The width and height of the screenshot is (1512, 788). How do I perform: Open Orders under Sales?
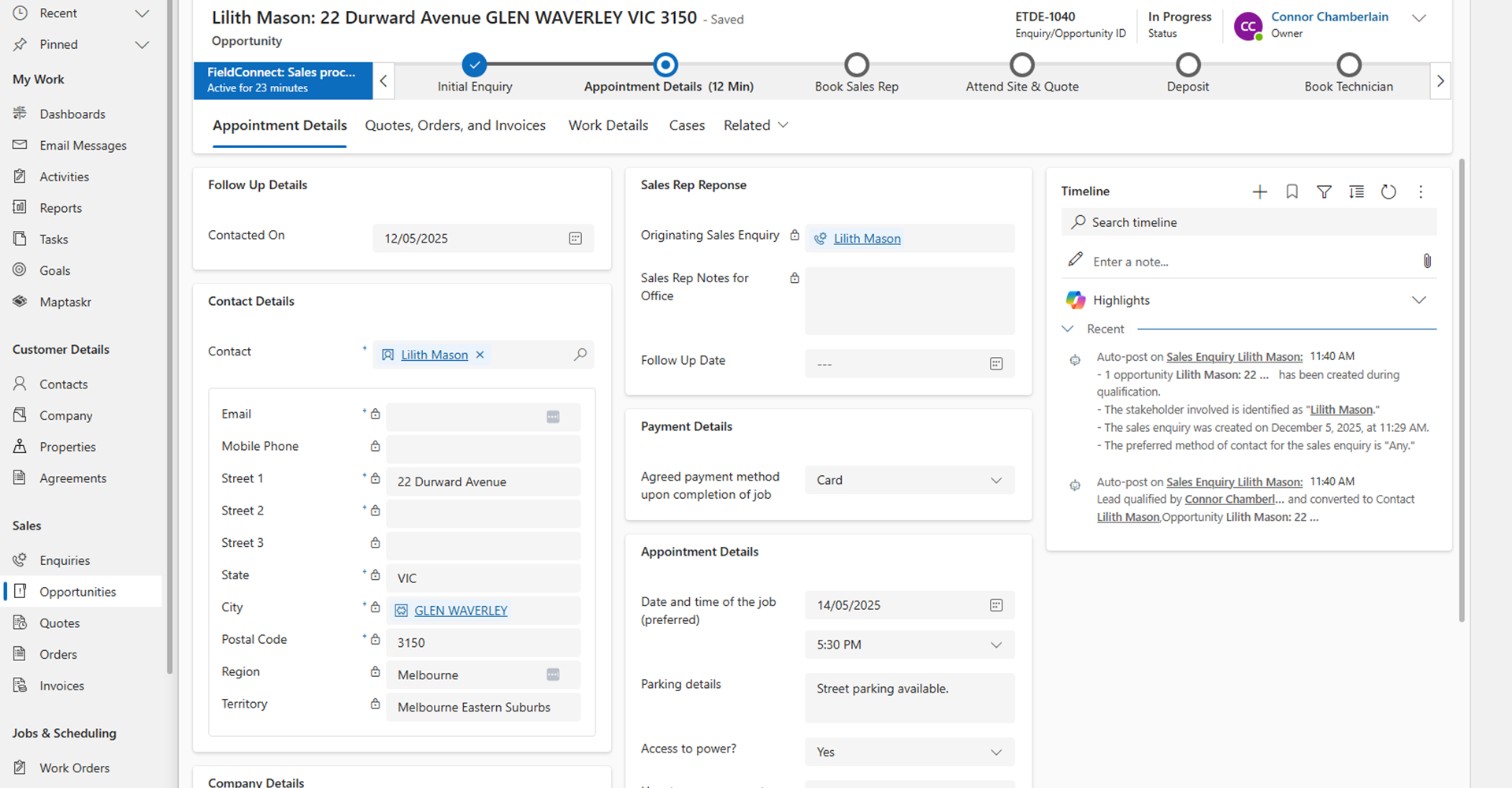58,655
